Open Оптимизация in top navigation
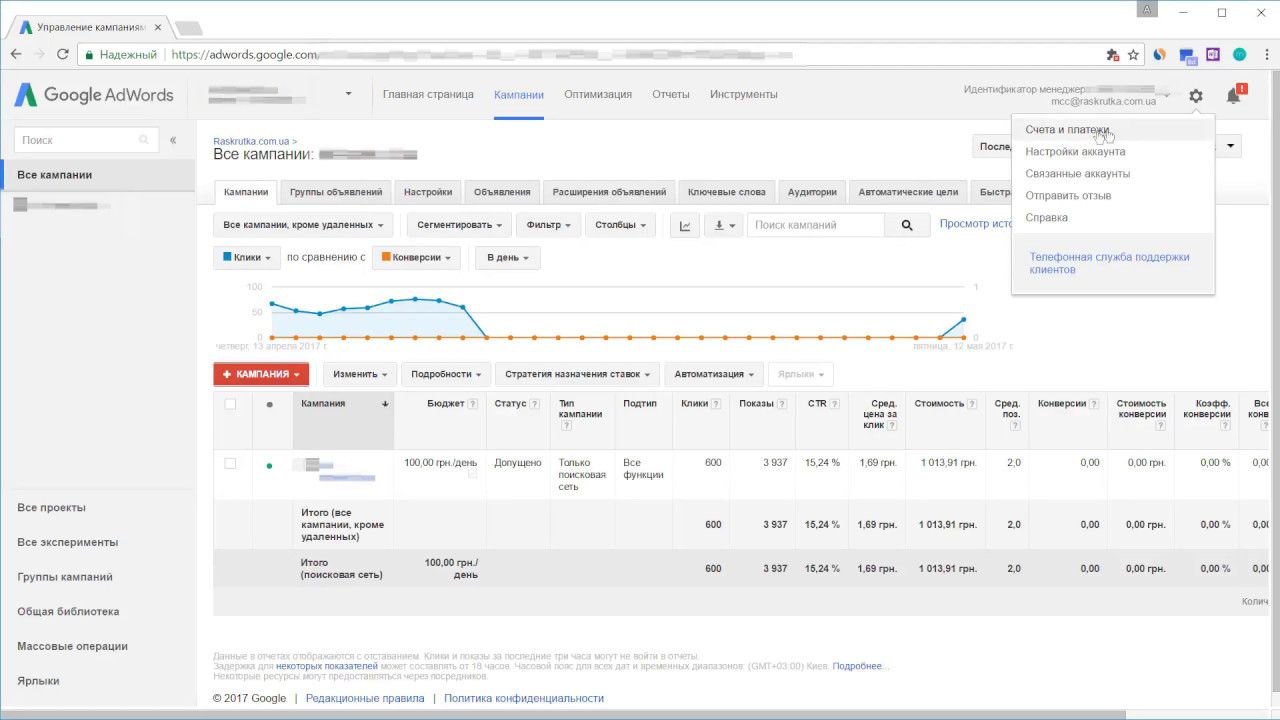Viewport: 1280px width, 720px height. [598, 95]
